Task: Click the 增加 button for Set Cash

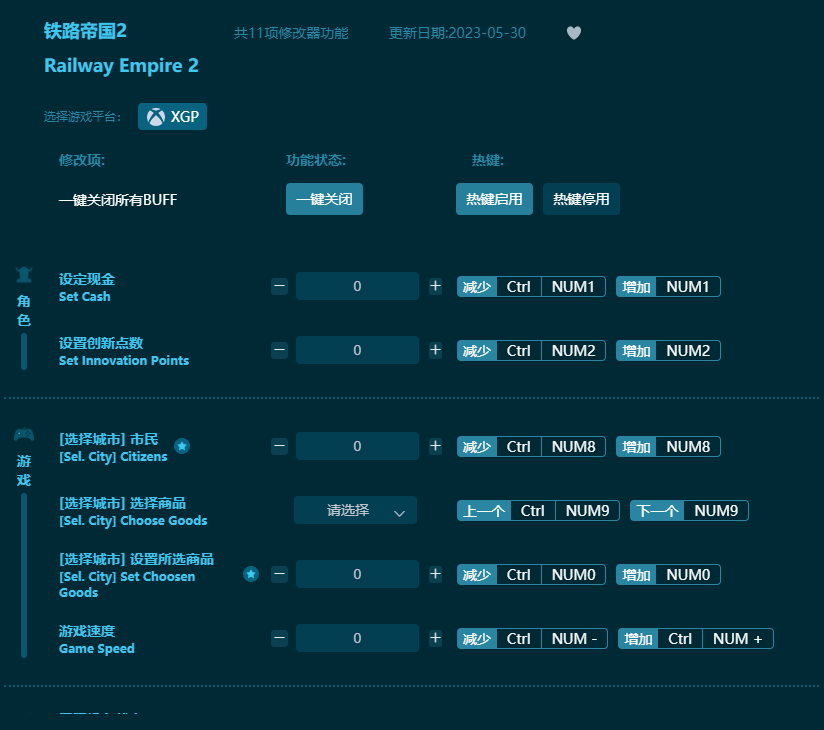Action: [x=636, y=286]
